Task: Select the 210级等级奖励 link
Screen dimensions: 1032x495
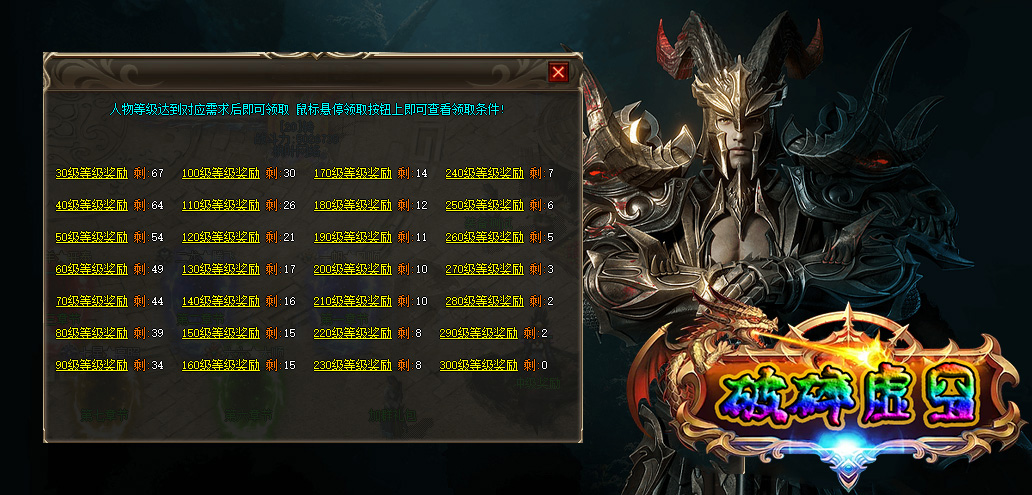Action: pos(352,301)
